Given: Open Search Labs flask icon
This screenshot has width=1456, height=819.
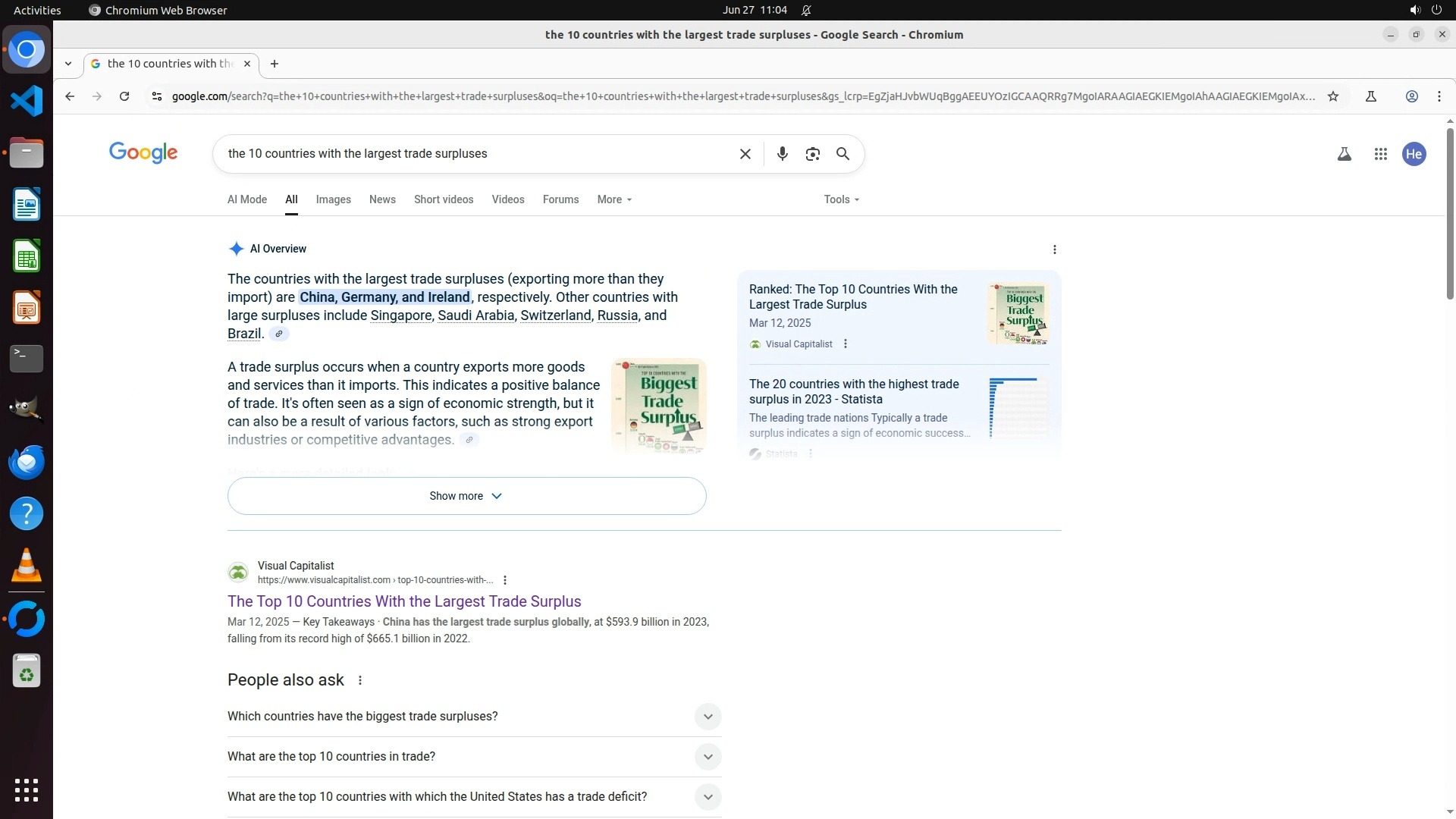Looking at the screenshot, I should point(1344,154).
